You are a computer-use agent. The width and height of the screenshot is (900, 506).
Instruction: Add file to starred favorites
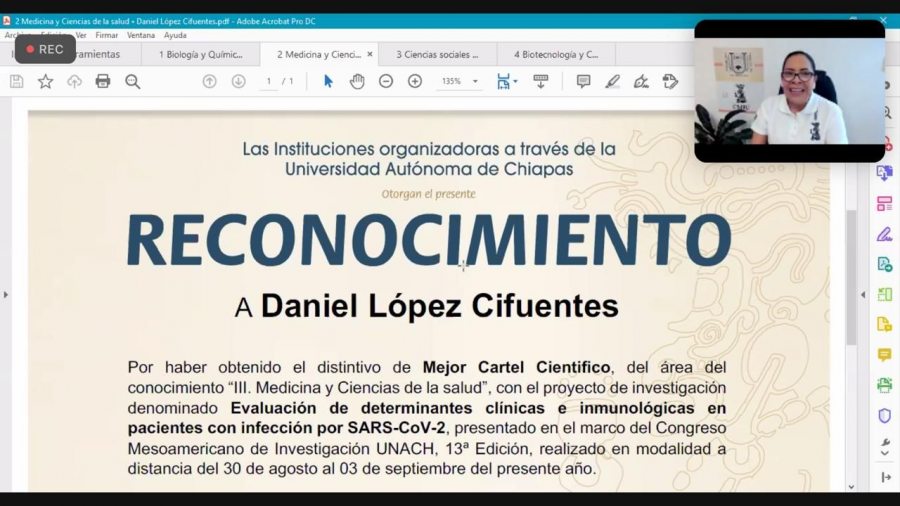click(45, 81)
